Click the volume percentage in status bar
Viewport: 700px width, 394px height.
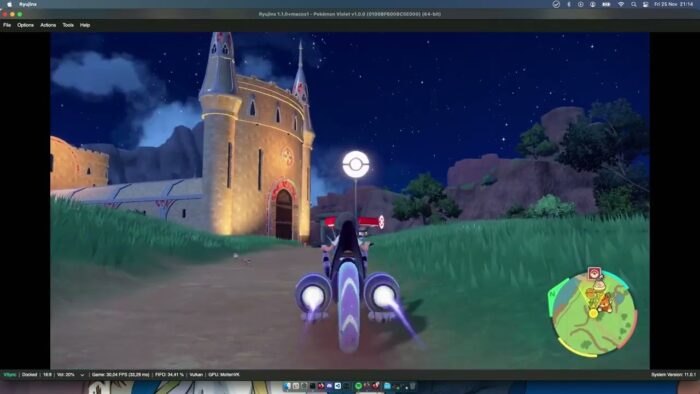(x=65, y=375)
